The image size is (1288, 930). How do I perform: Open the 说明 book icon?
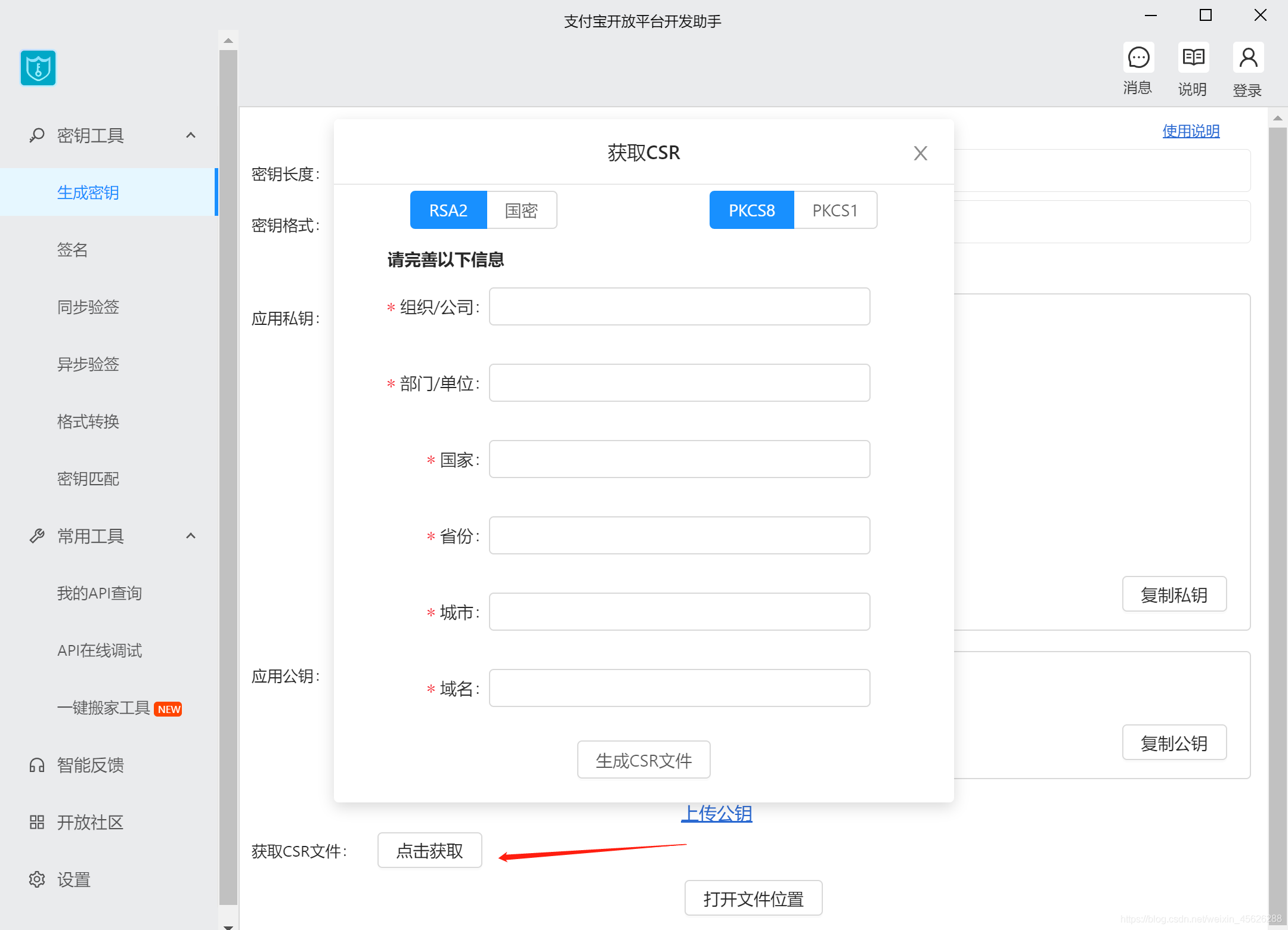click(1193, 58)
